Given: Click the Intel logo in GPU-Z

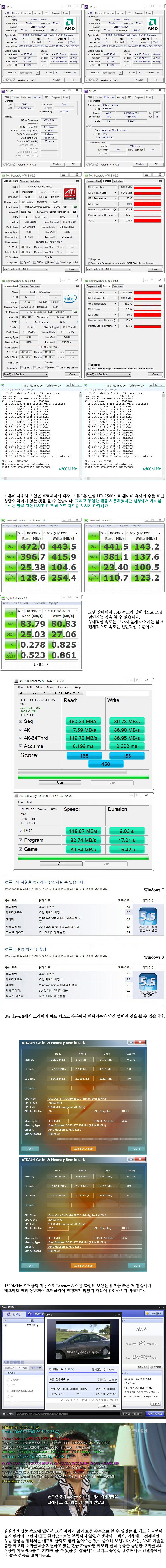Looking at the screenshot, I should pyautogui.click(x=70, y=299).
